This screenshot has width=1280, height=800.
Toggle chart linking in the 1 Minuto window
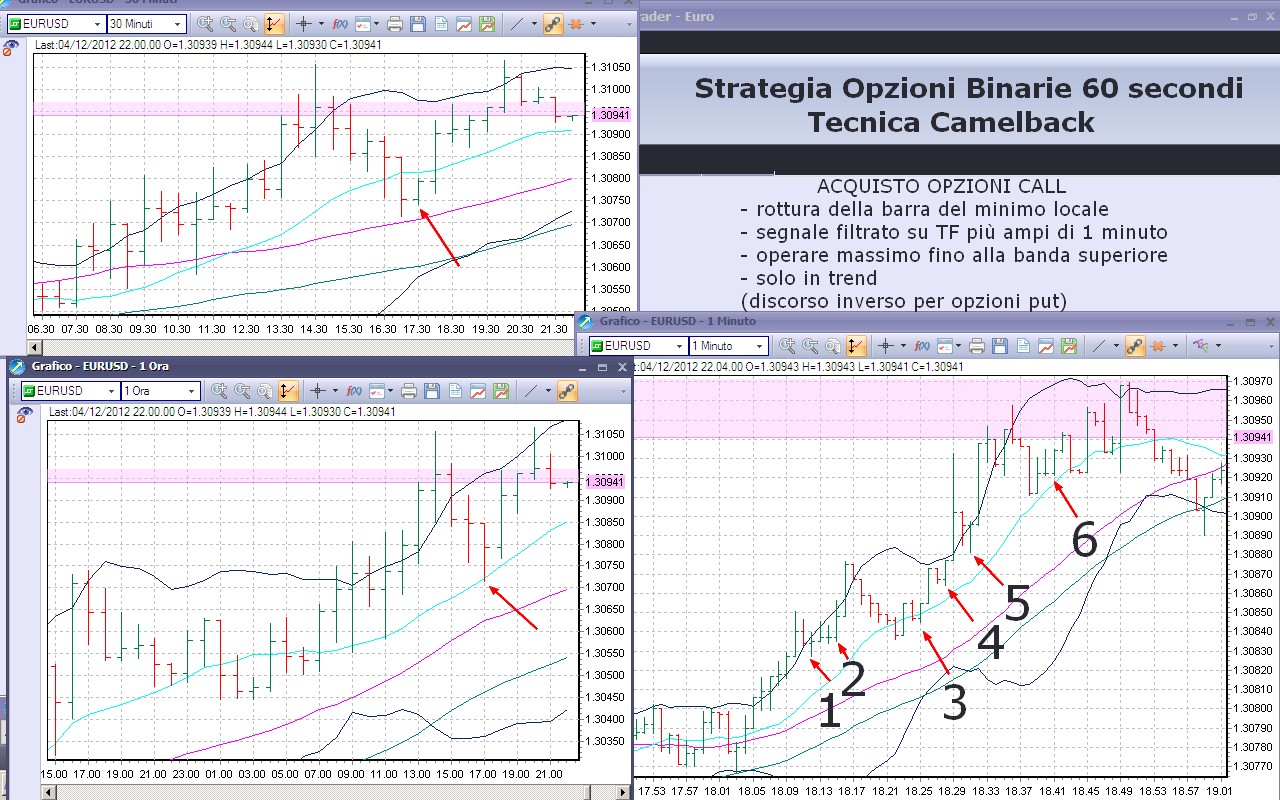pos(1133,346)
